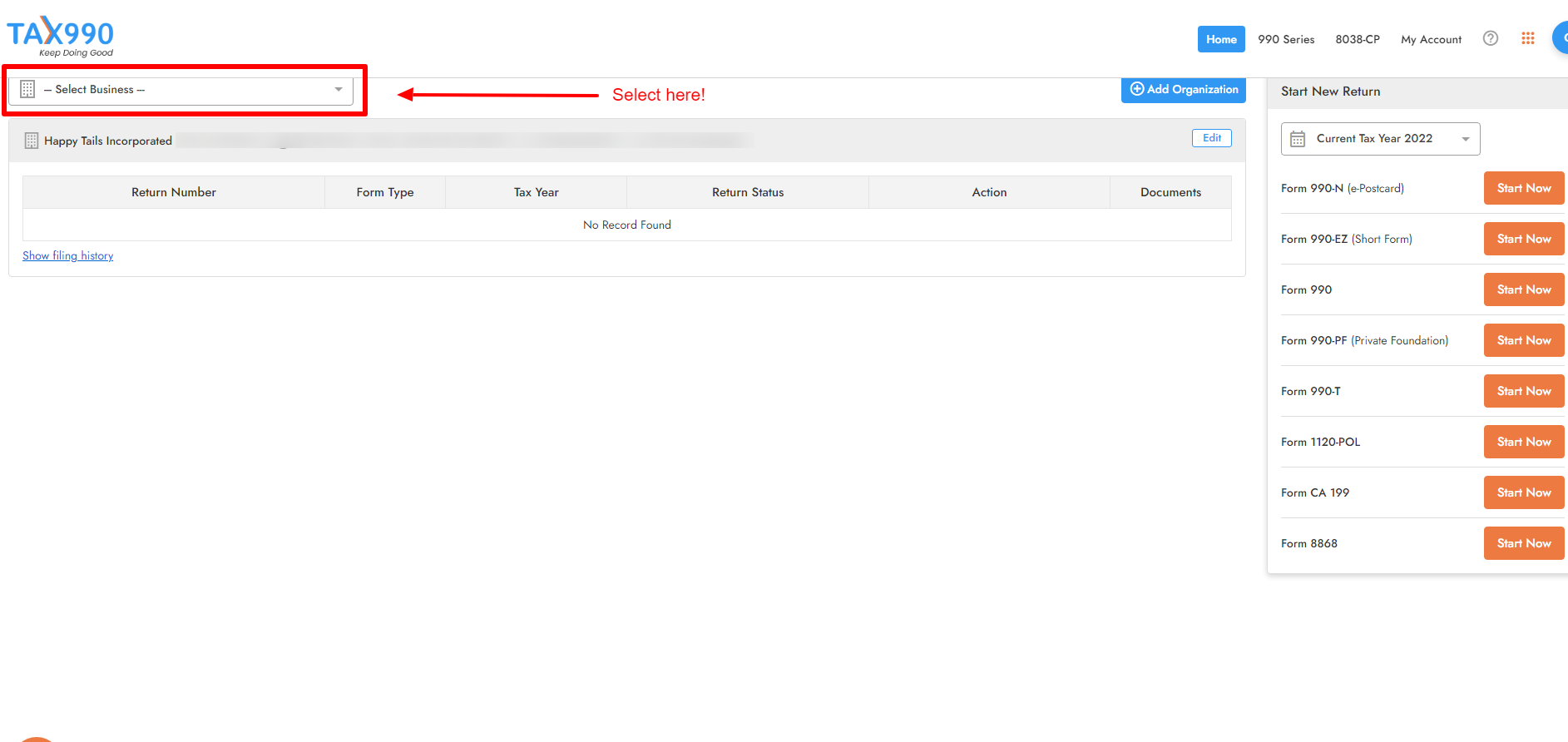Image resolution: width=1568 pixels, height=742 pixels.
Task: Start Now for Form 990-T
Action: click(1524, 391)
